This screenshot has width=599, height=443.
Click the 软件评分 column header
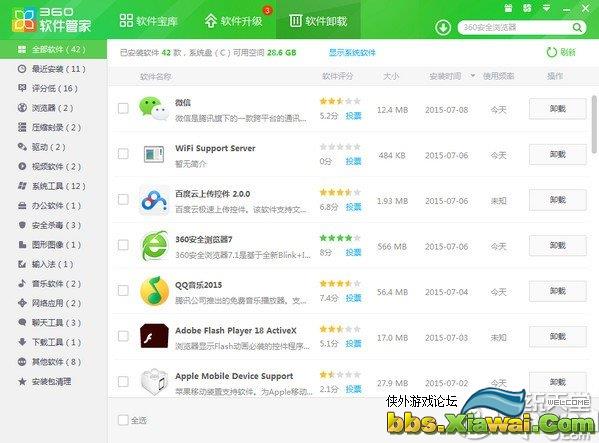[x=337, y=76]
